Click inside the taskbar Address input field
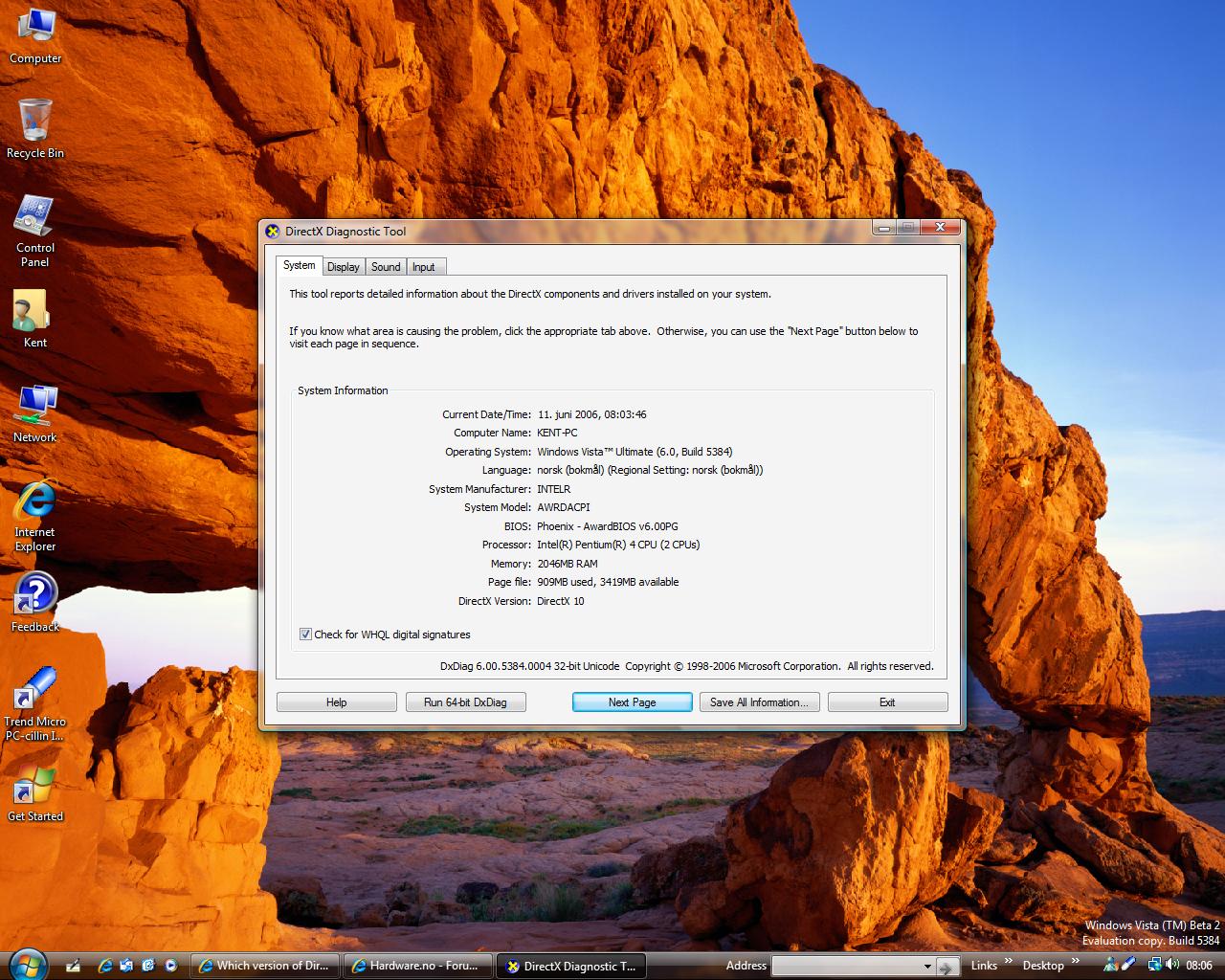The width and height of the screenshot is (1225, 980). point(846,967)
